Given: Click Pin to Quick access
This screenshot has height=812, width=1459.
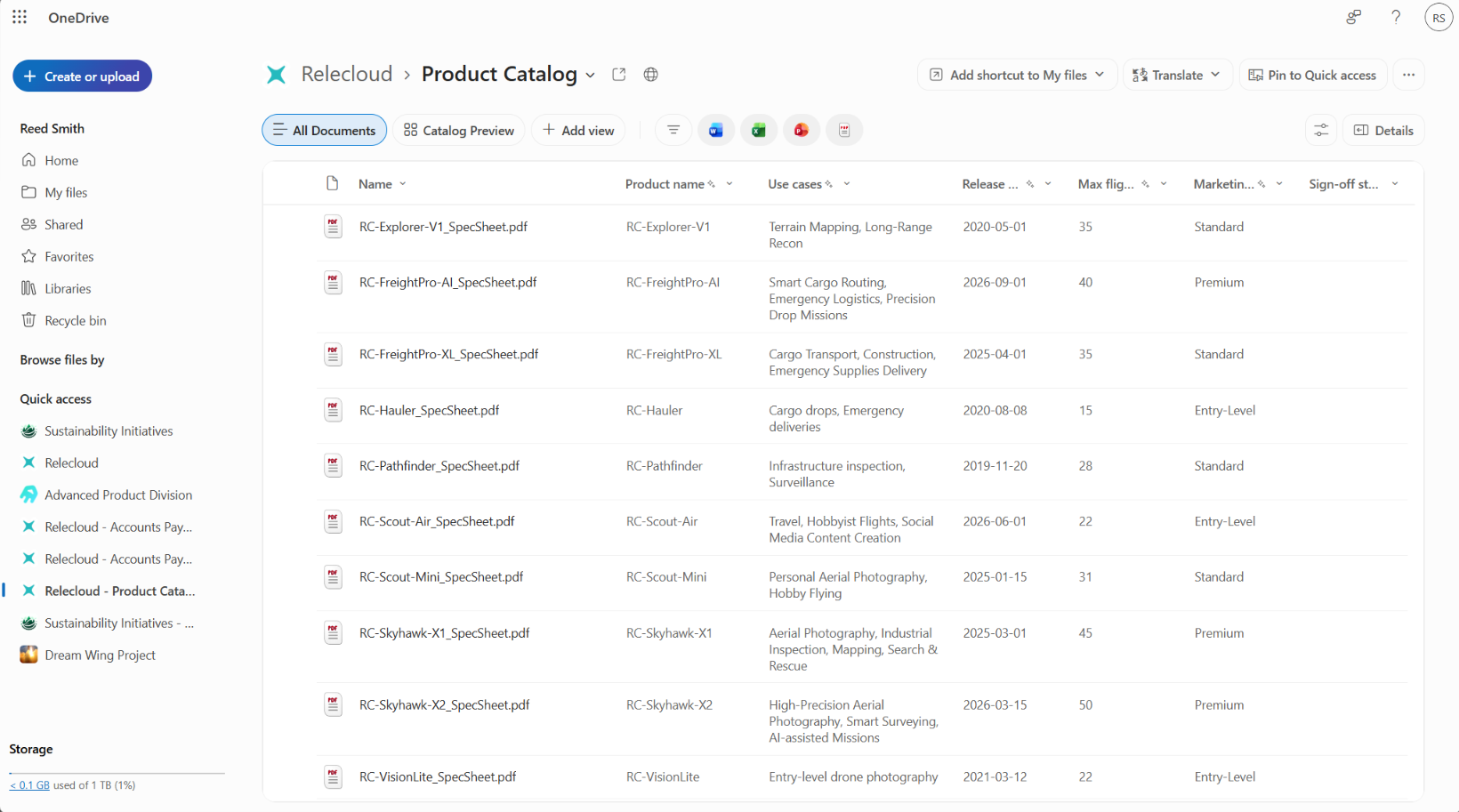Looking at the screenshot, I should [1312, 76].
